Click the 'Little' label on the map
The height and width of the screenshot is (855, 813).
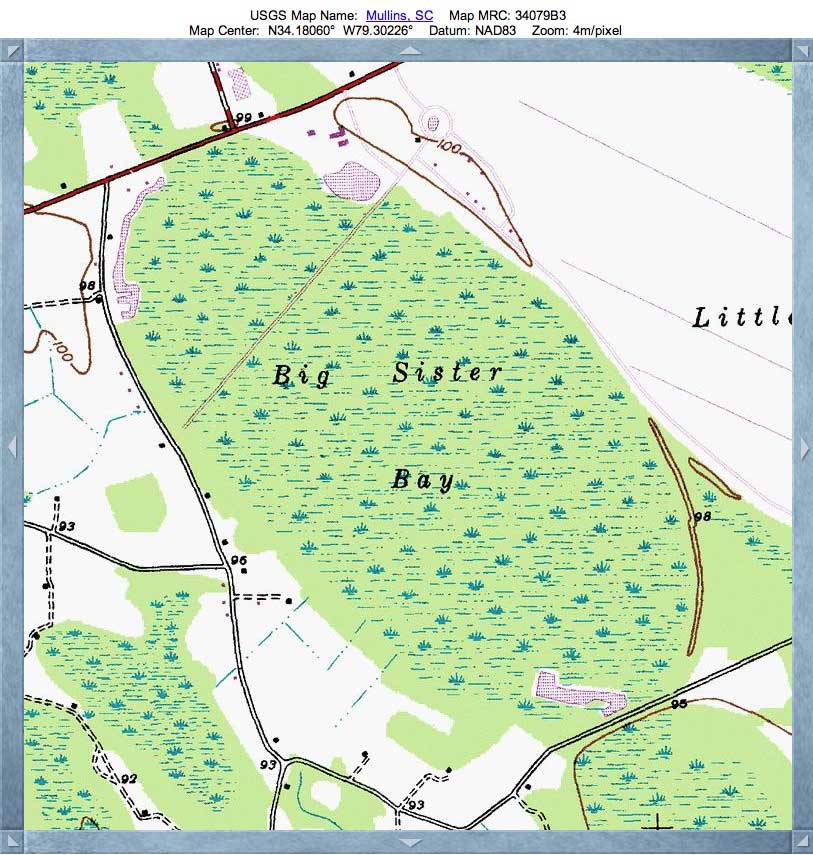742,317
